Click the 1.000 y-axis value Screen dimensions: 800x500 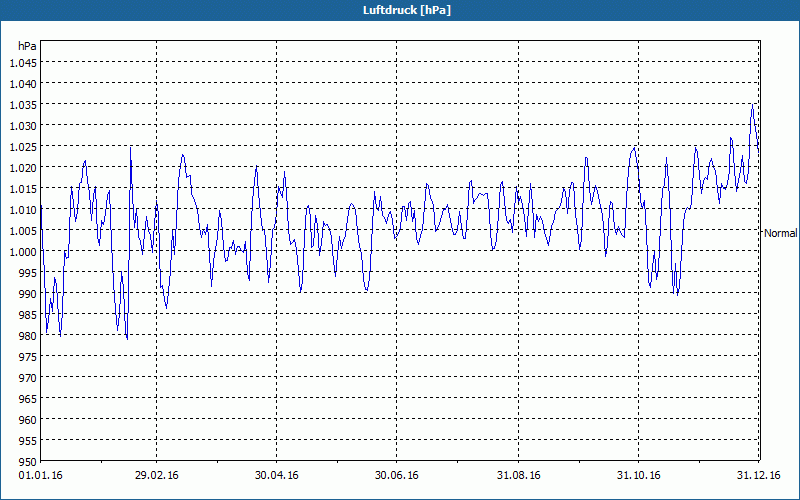coord(23,252)
